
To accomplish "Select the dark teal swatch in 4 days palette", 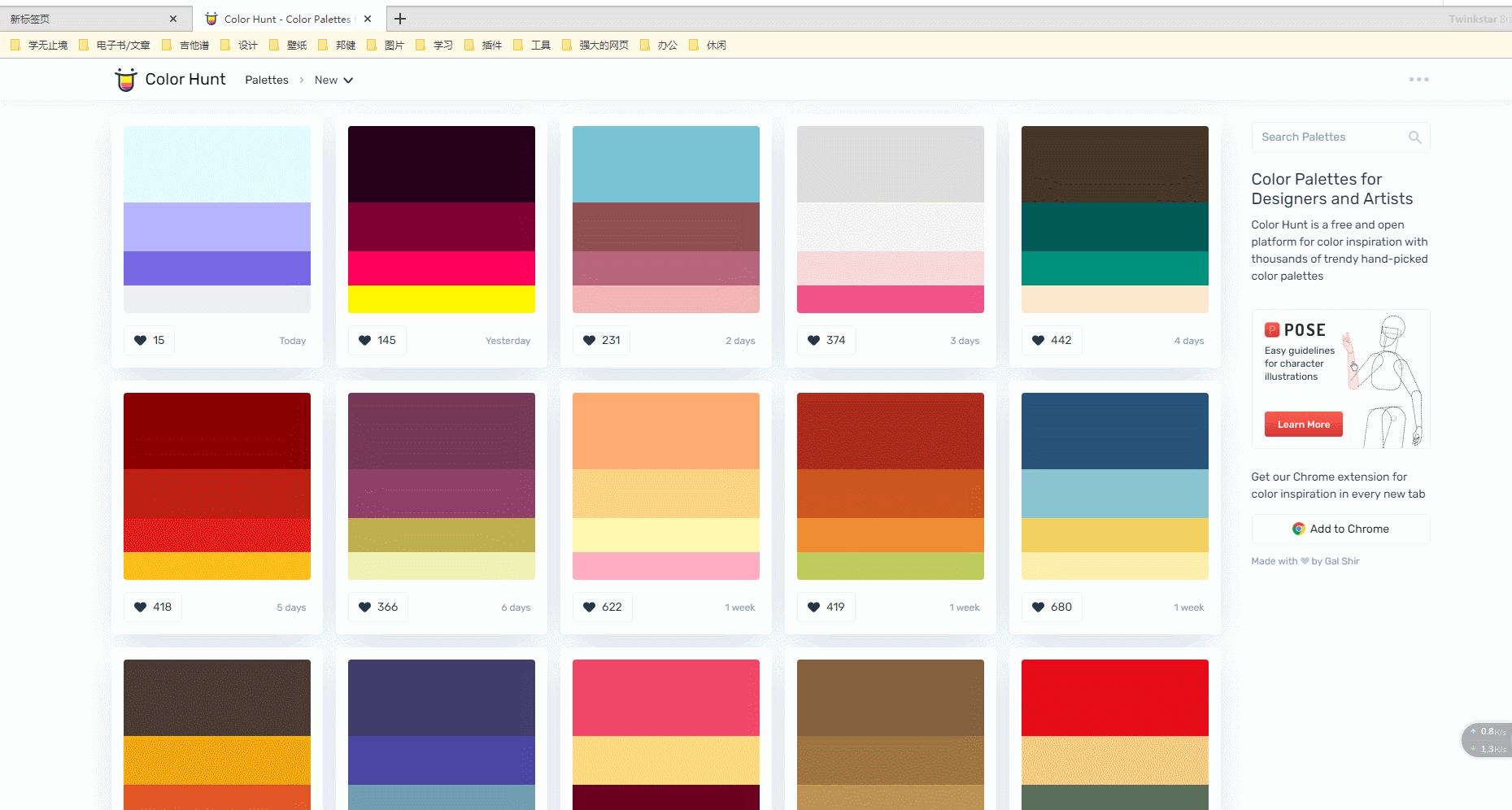I will point(1115,227).
